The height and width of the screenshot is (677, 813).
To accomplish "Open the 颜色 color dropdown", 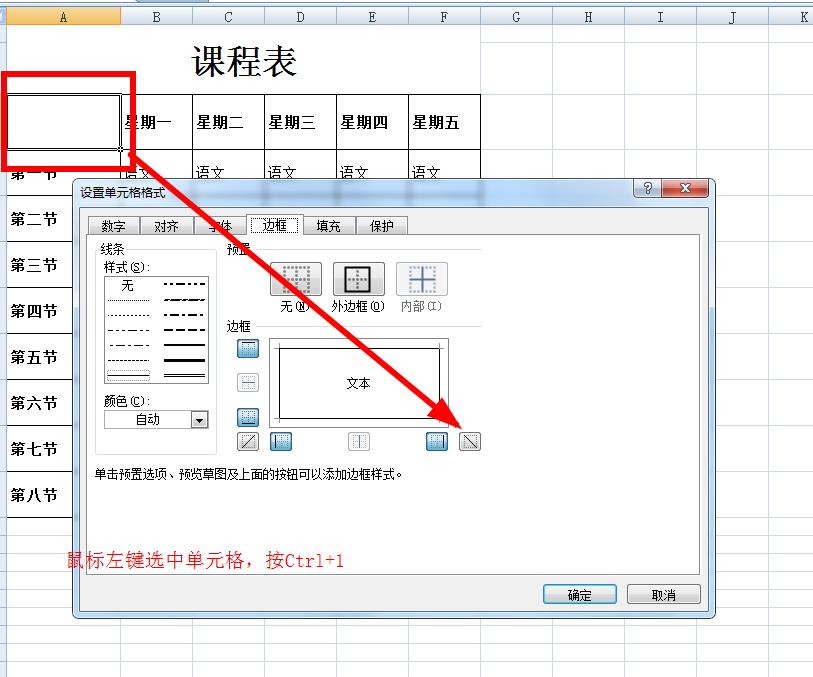I will tap(197, 418).
